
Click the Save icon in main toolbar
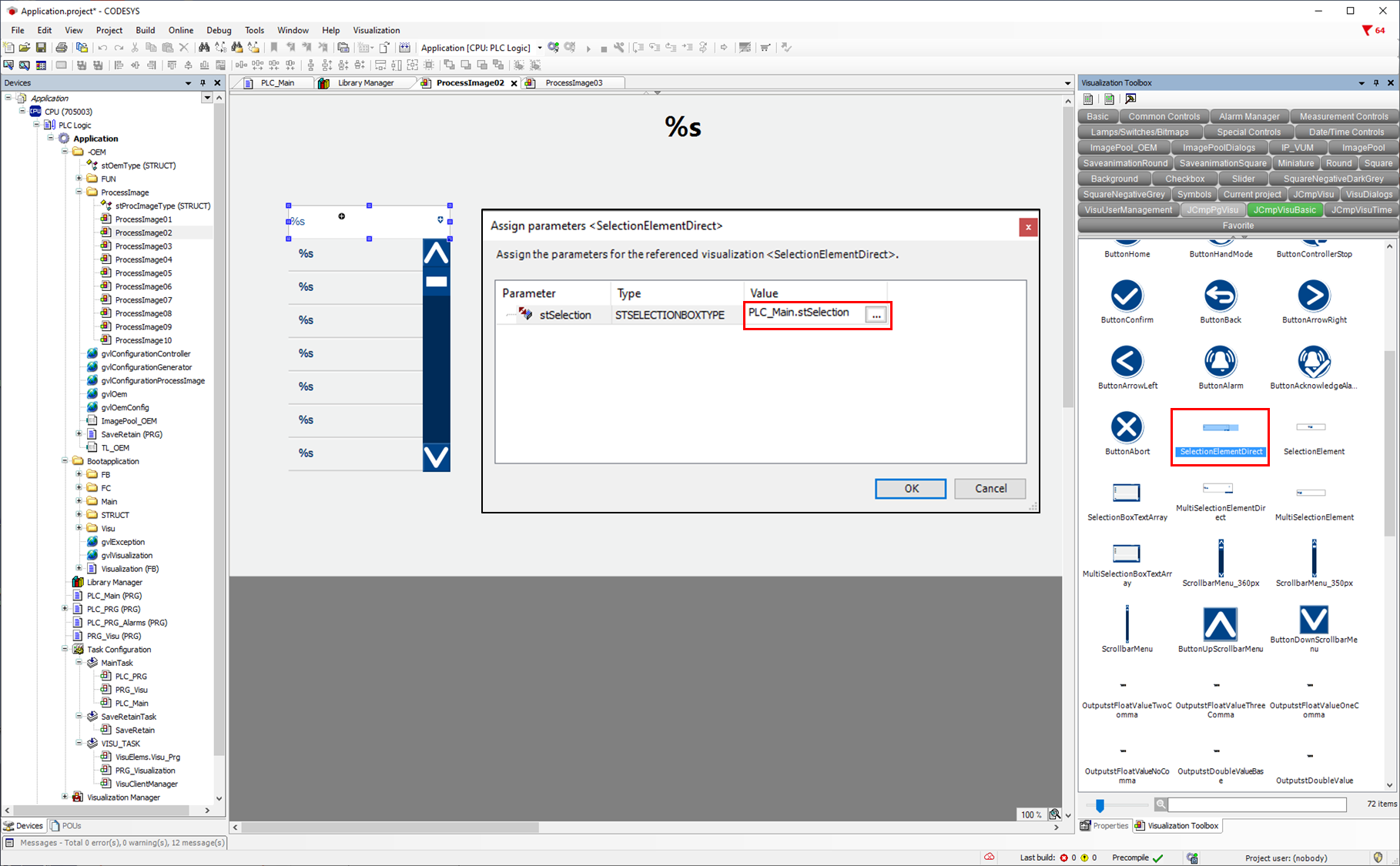[x=41, y=48]
